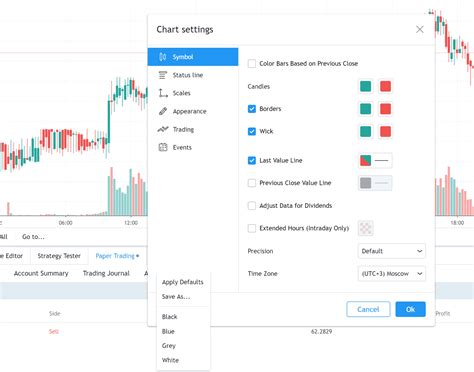Switch to the Strategy Tester tab

[x=59, y=256]
